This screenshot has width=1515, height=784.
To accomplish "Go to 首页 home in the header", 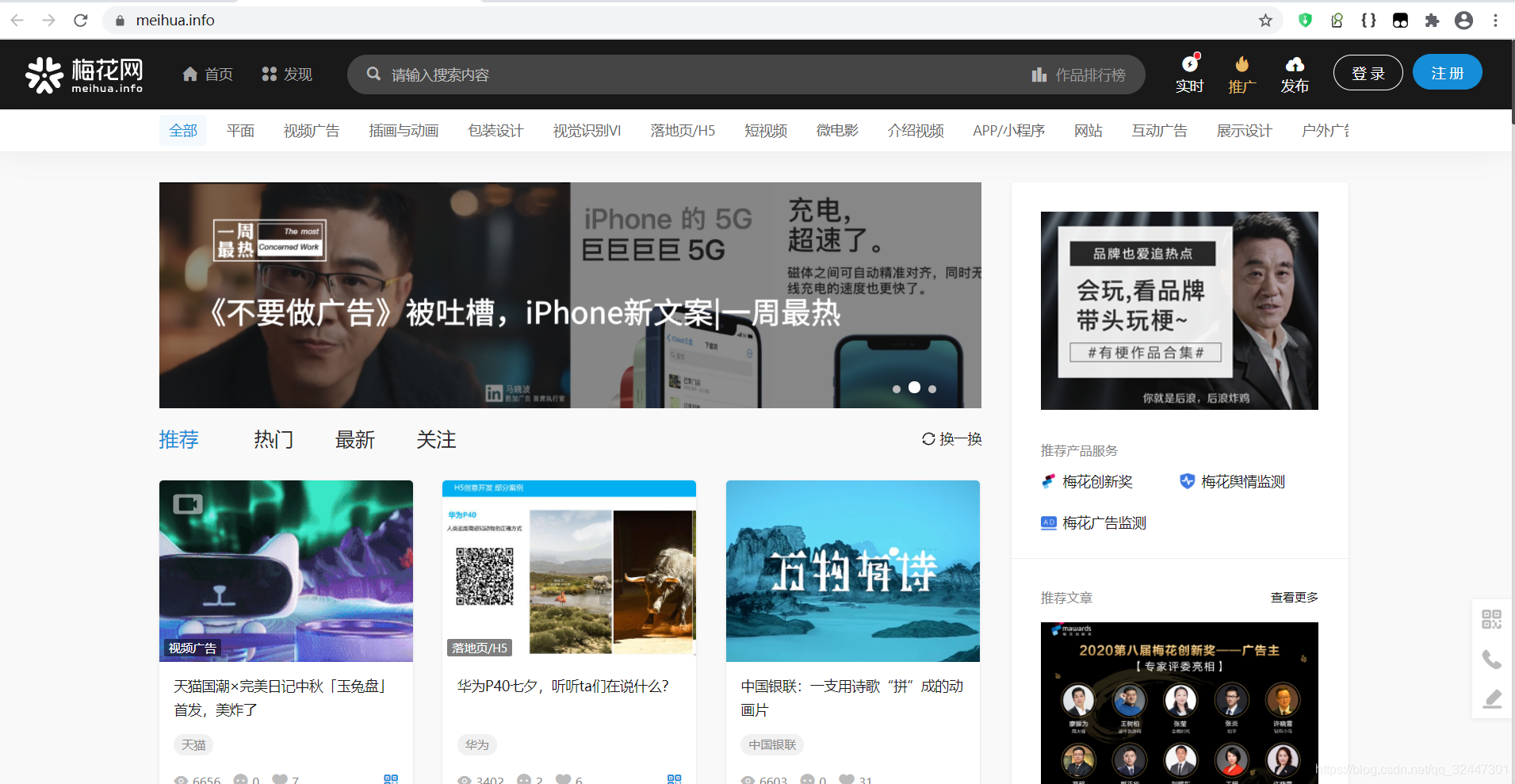I will click(208, 75).
